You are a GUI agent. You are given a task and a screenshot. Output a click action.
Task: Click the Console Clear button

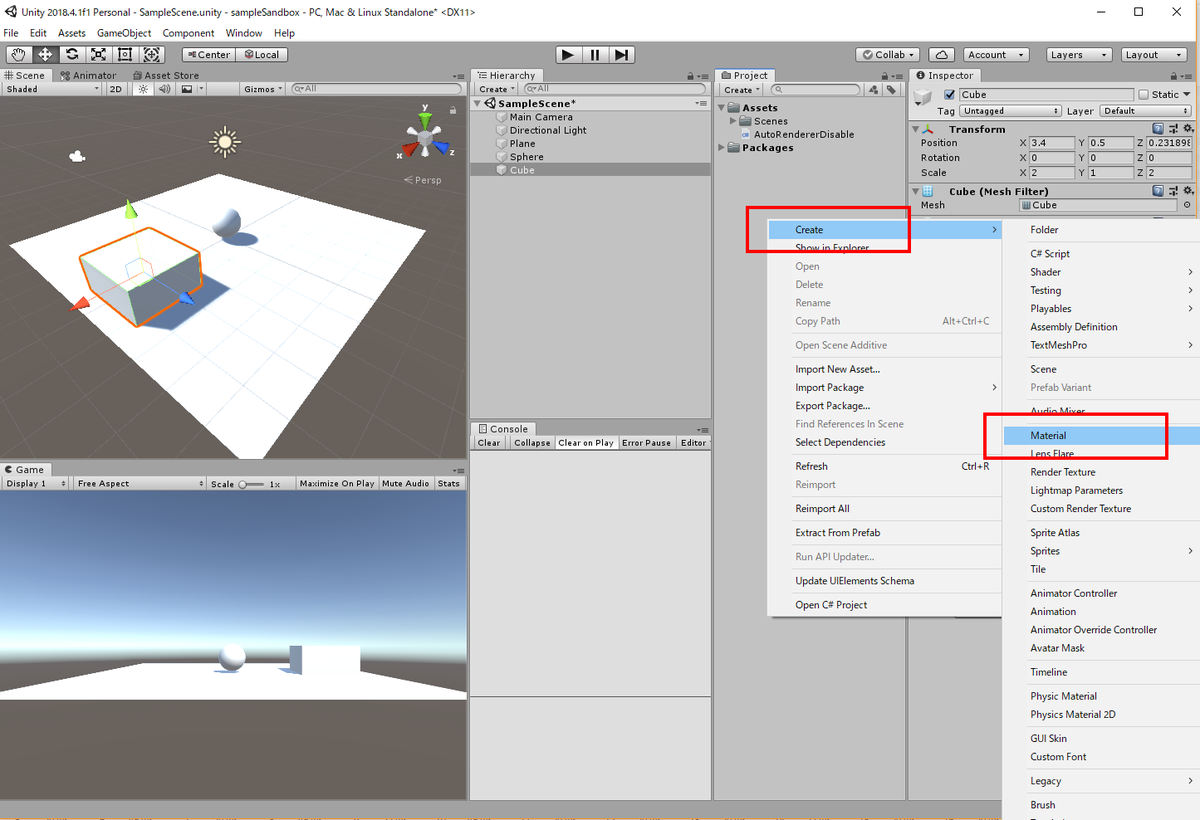click(x=489, y=443)
